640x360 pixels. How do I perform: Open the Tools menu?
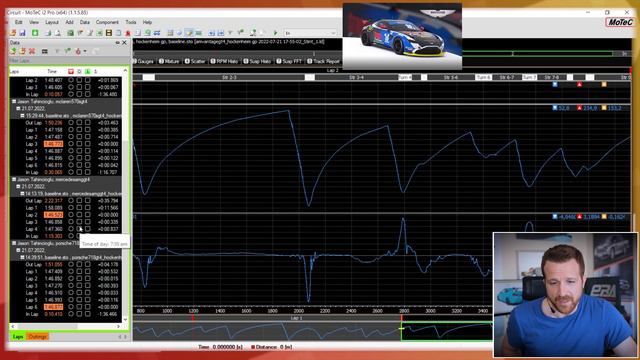pyautogui.click(x=131, y=22)
